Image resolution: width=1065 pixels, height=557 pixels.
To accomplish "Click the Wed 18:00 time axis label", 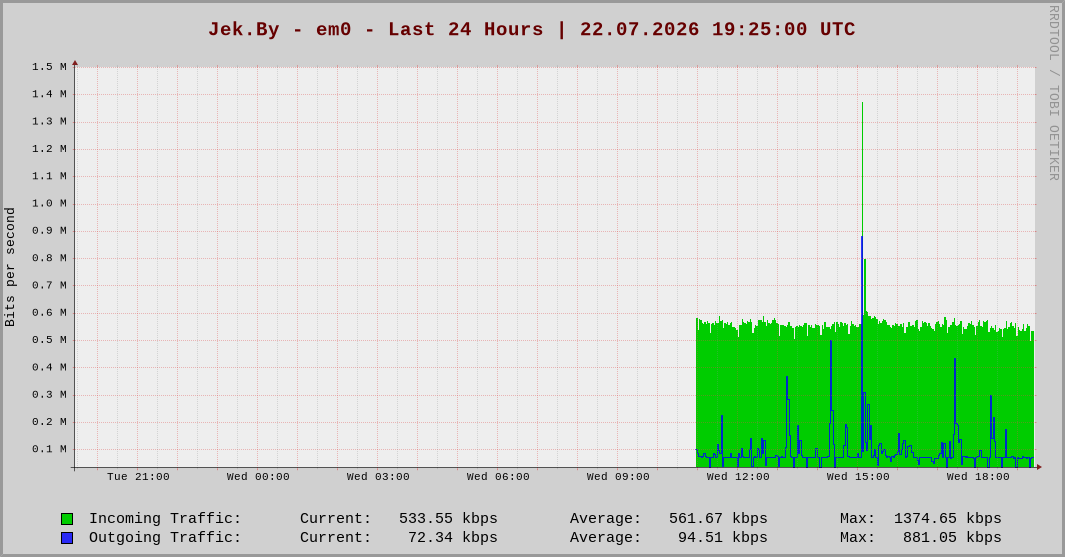I will pyautogui.click(x=978, y=477).
